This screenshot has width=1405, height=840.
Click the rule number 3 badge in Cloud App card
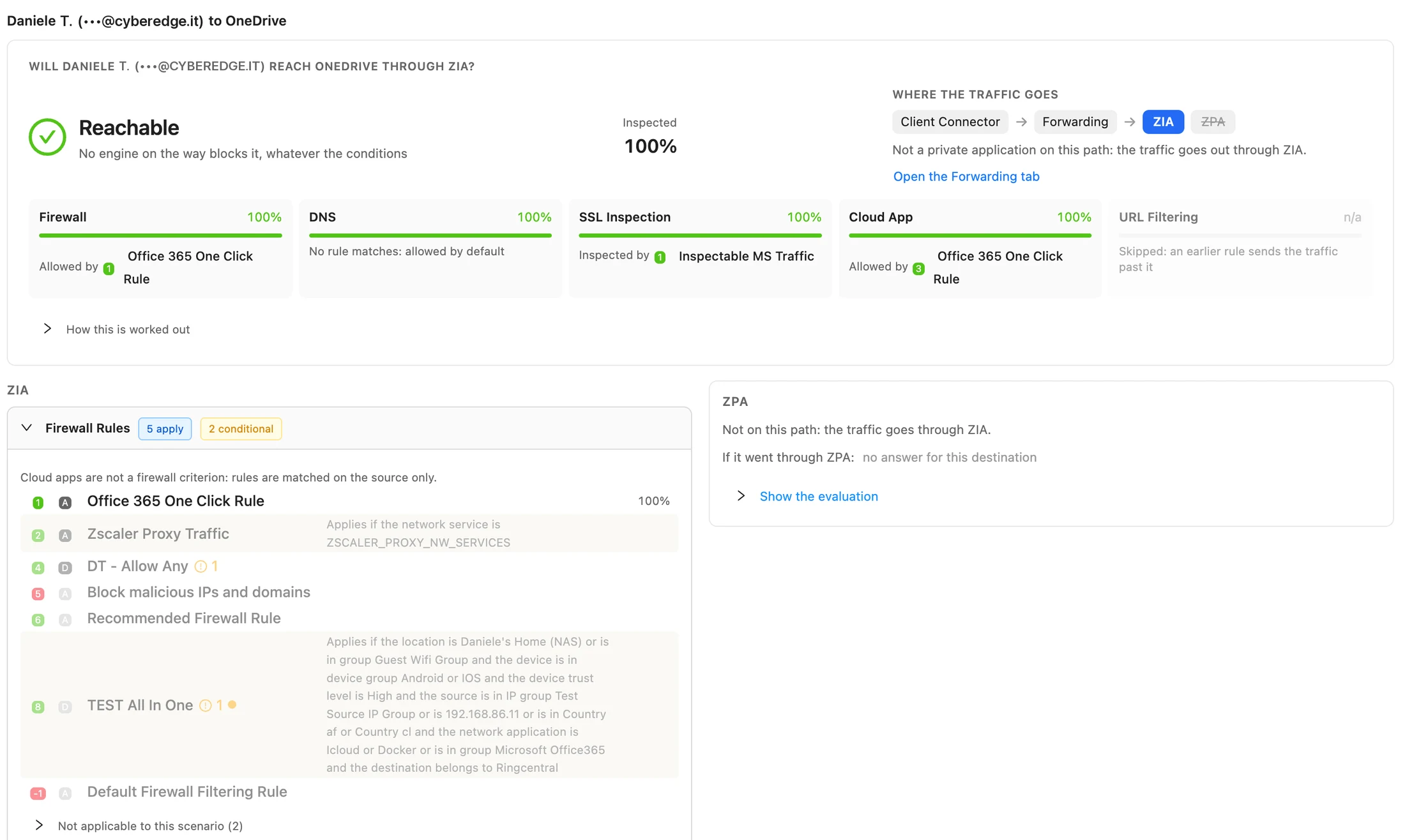coord(919,269)
